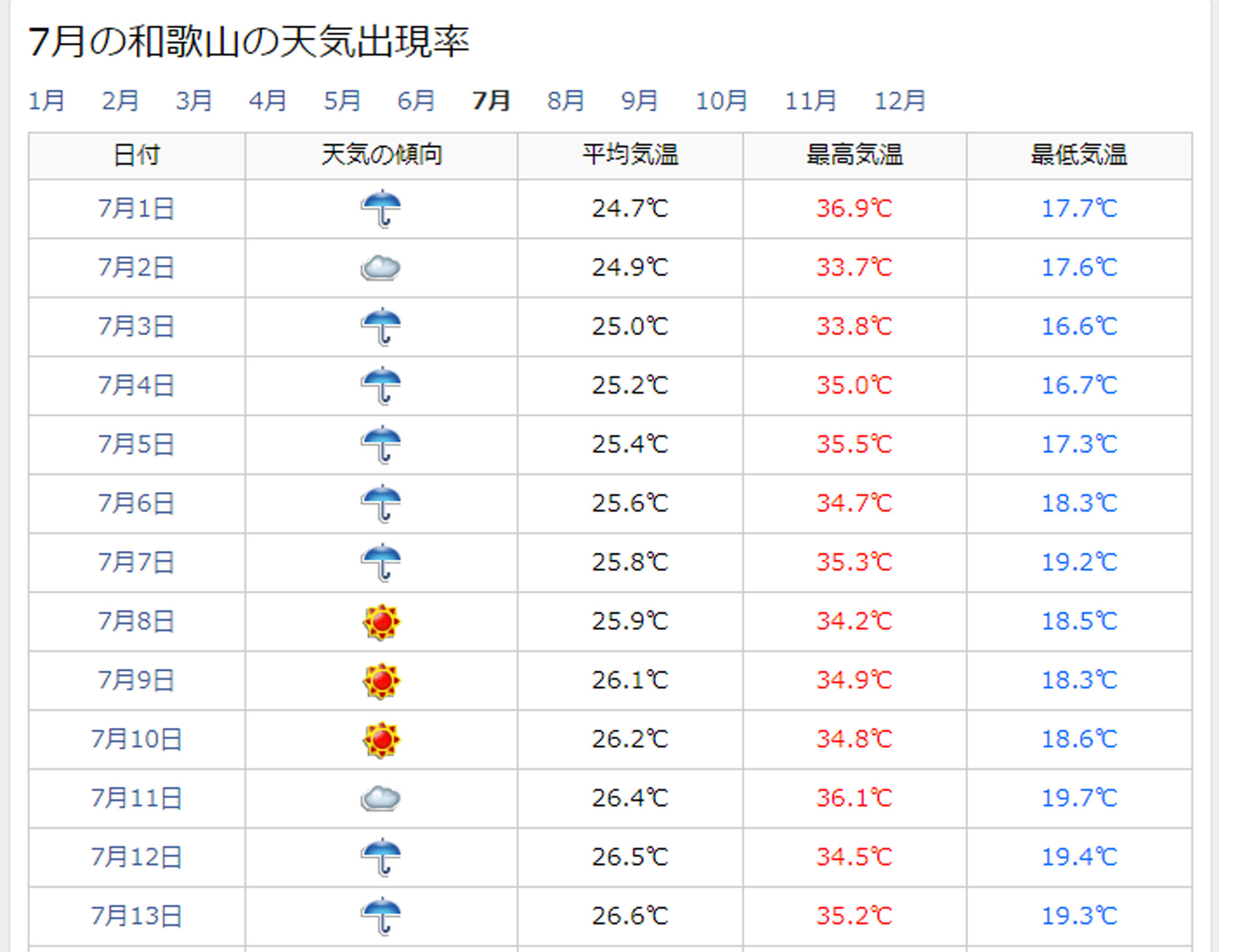Viewport: 1236px width, 952px height.
Task: Select the 17.7℃ minimum temperature cell
Action: [1079, 209]
